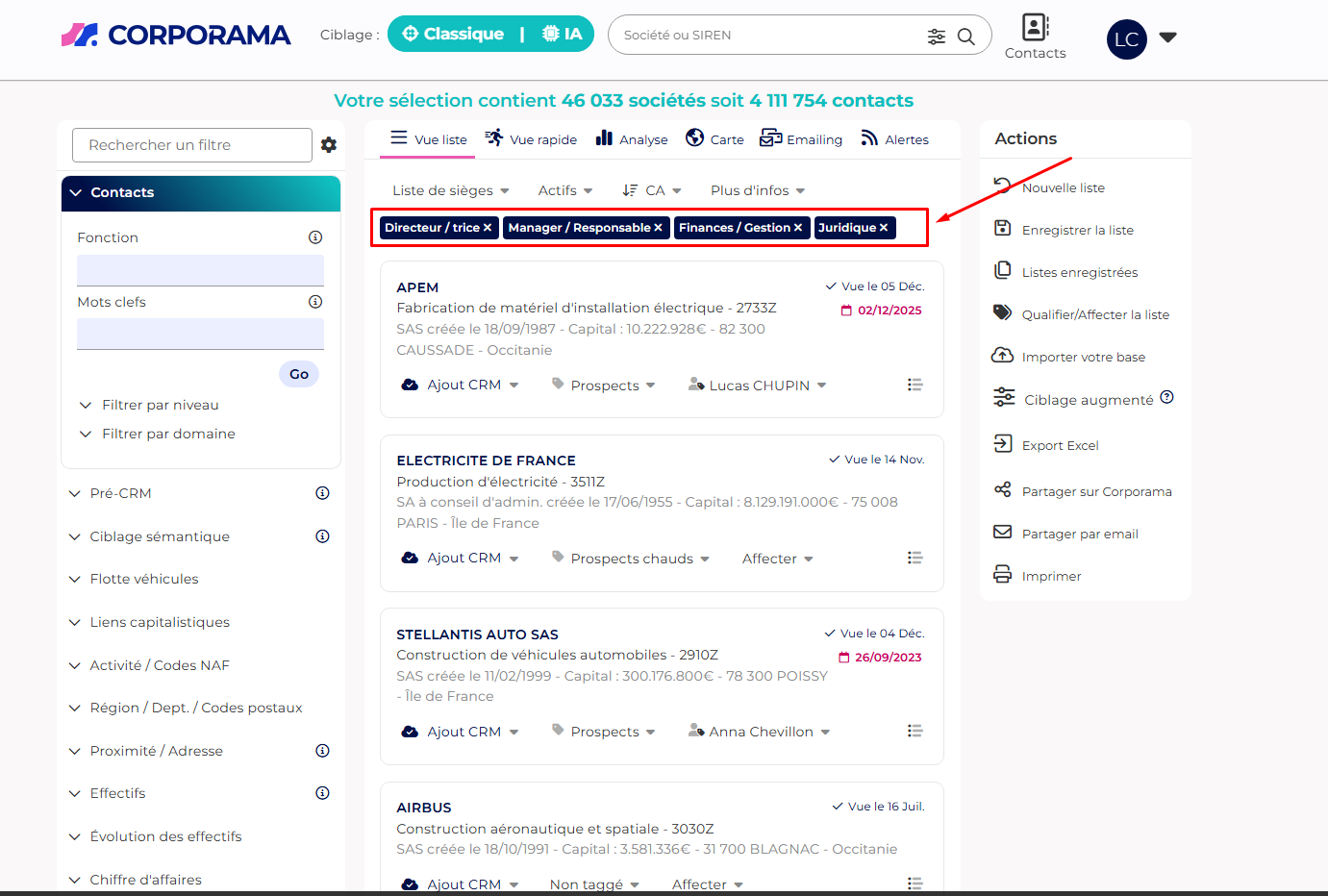Click Fonction info icon

pos(315,237)
